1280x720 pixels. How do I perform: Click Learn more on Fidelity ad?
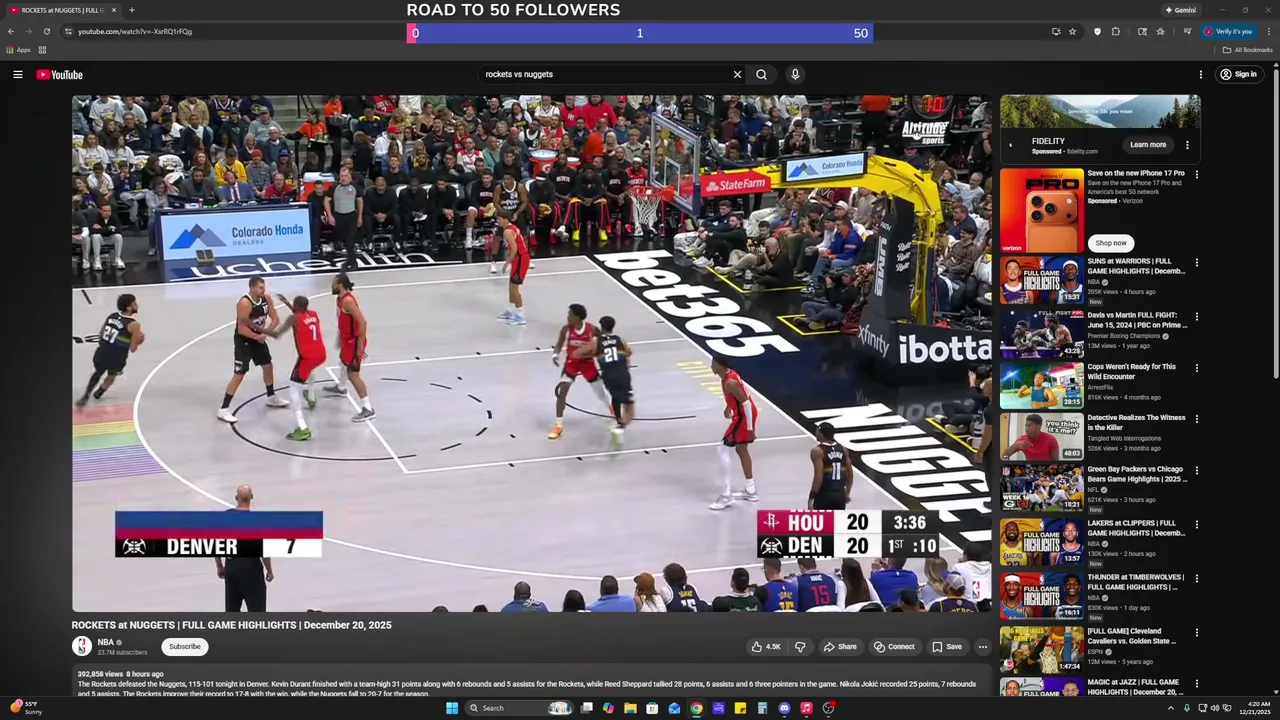click(x=1148, y=145)
